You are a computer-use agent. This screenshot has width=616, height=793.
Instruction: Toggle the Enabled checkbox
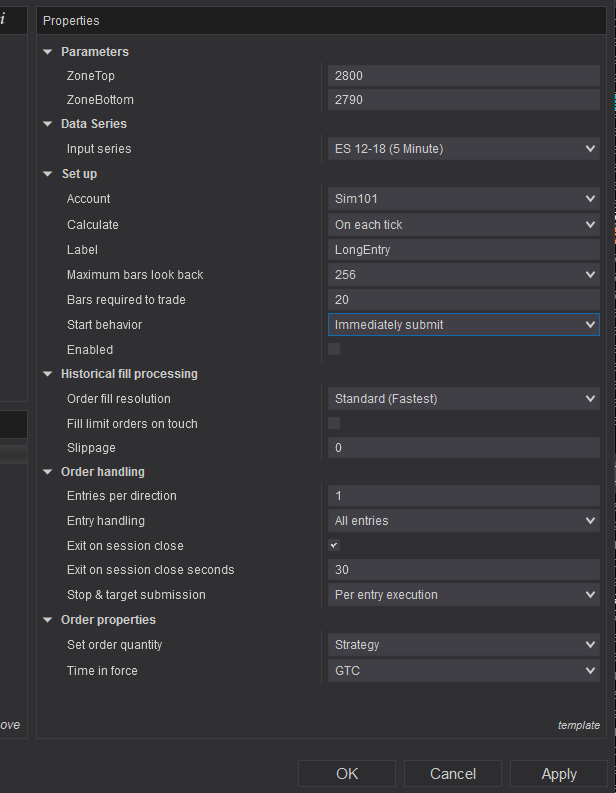tap(334, 349)
